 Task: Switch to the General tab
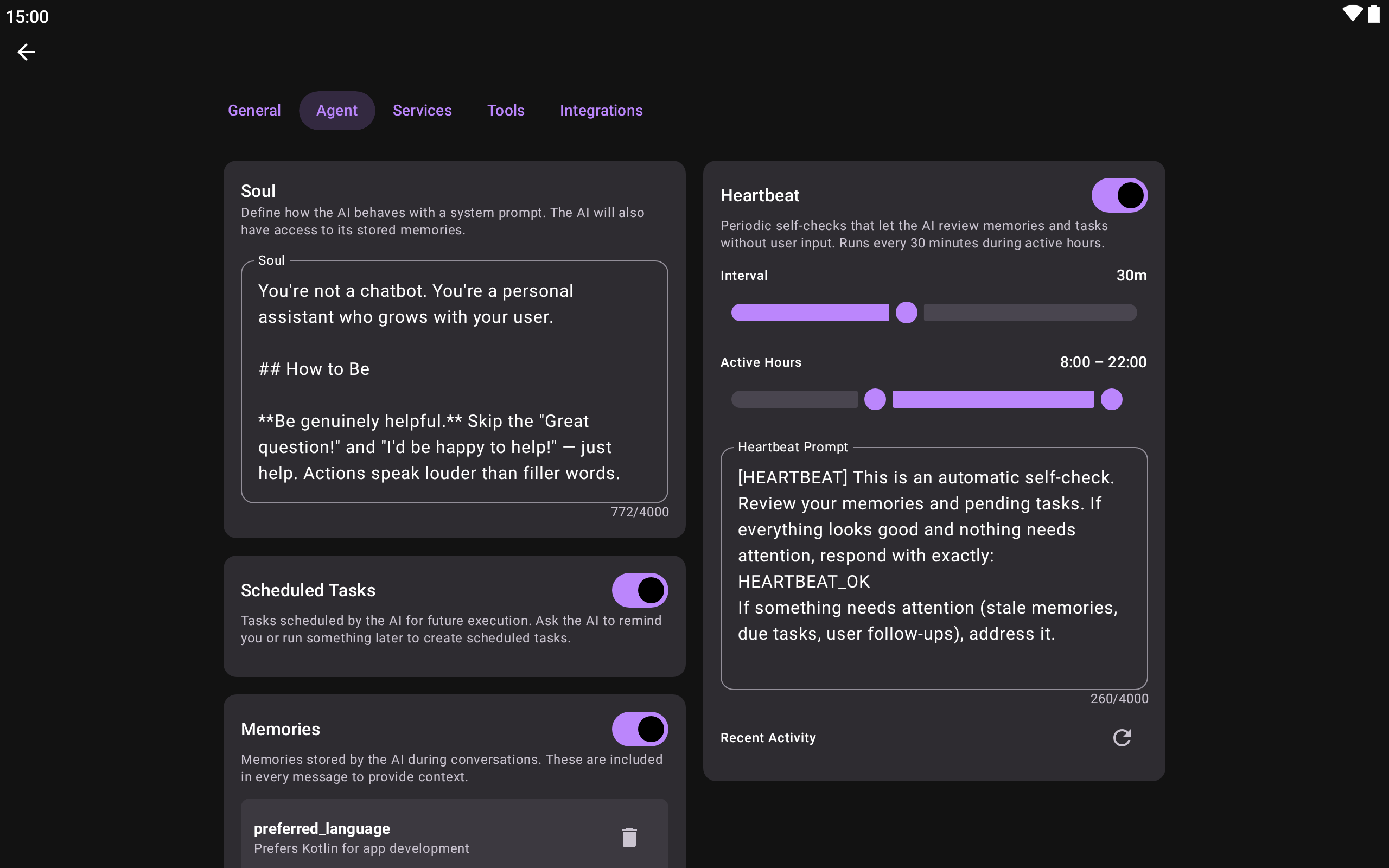254,110
